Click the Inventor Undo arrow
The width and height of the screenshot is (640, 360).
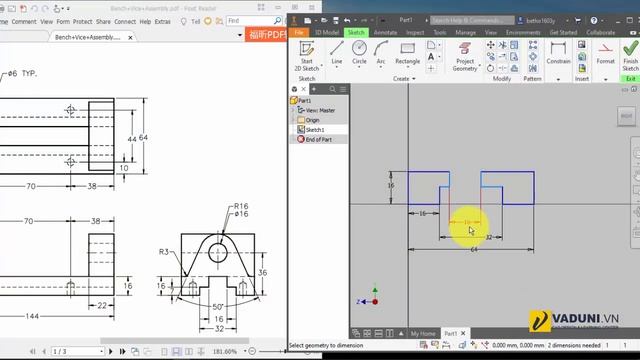(x=347, y=20)
